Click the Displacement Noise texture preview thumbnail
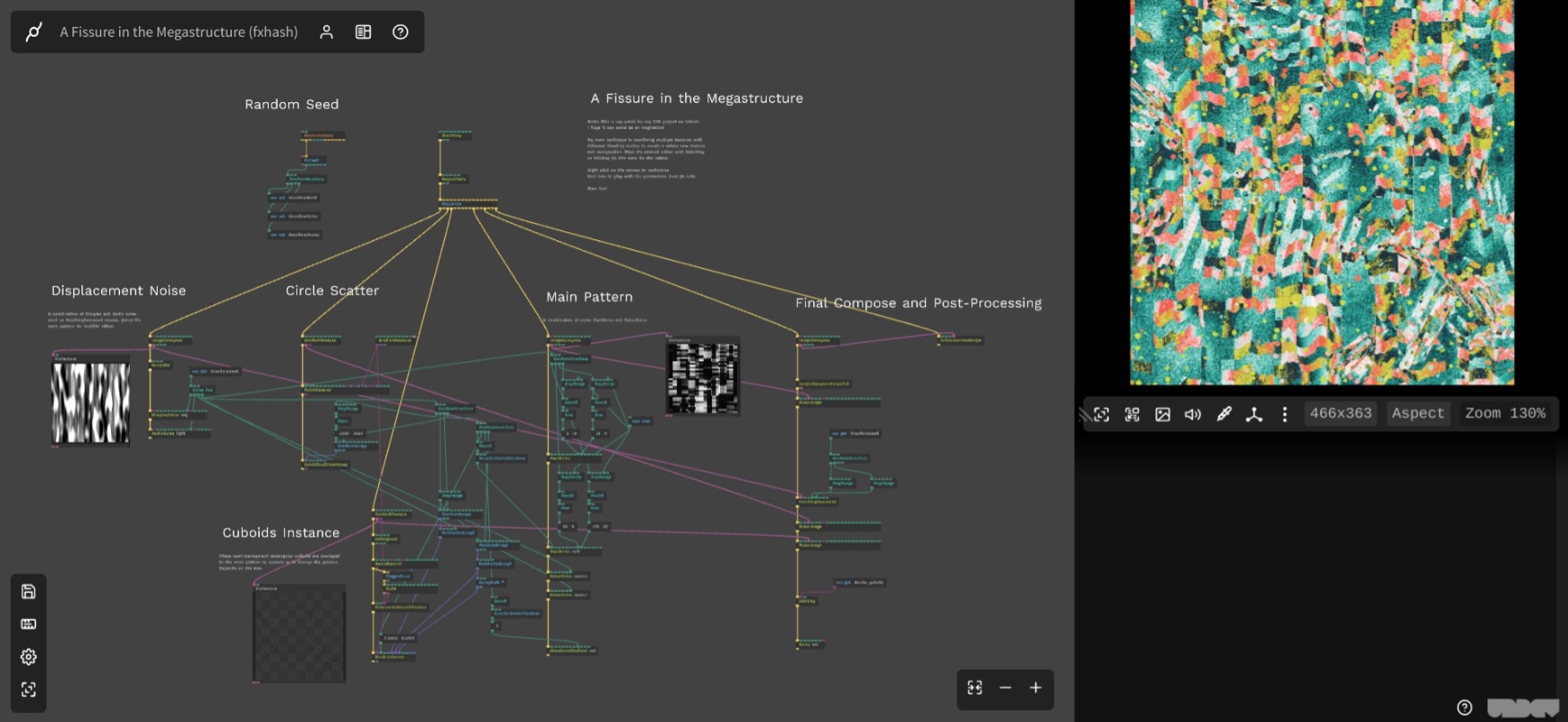The width and height of the screenshot is (1568, 722). point(90,403)
